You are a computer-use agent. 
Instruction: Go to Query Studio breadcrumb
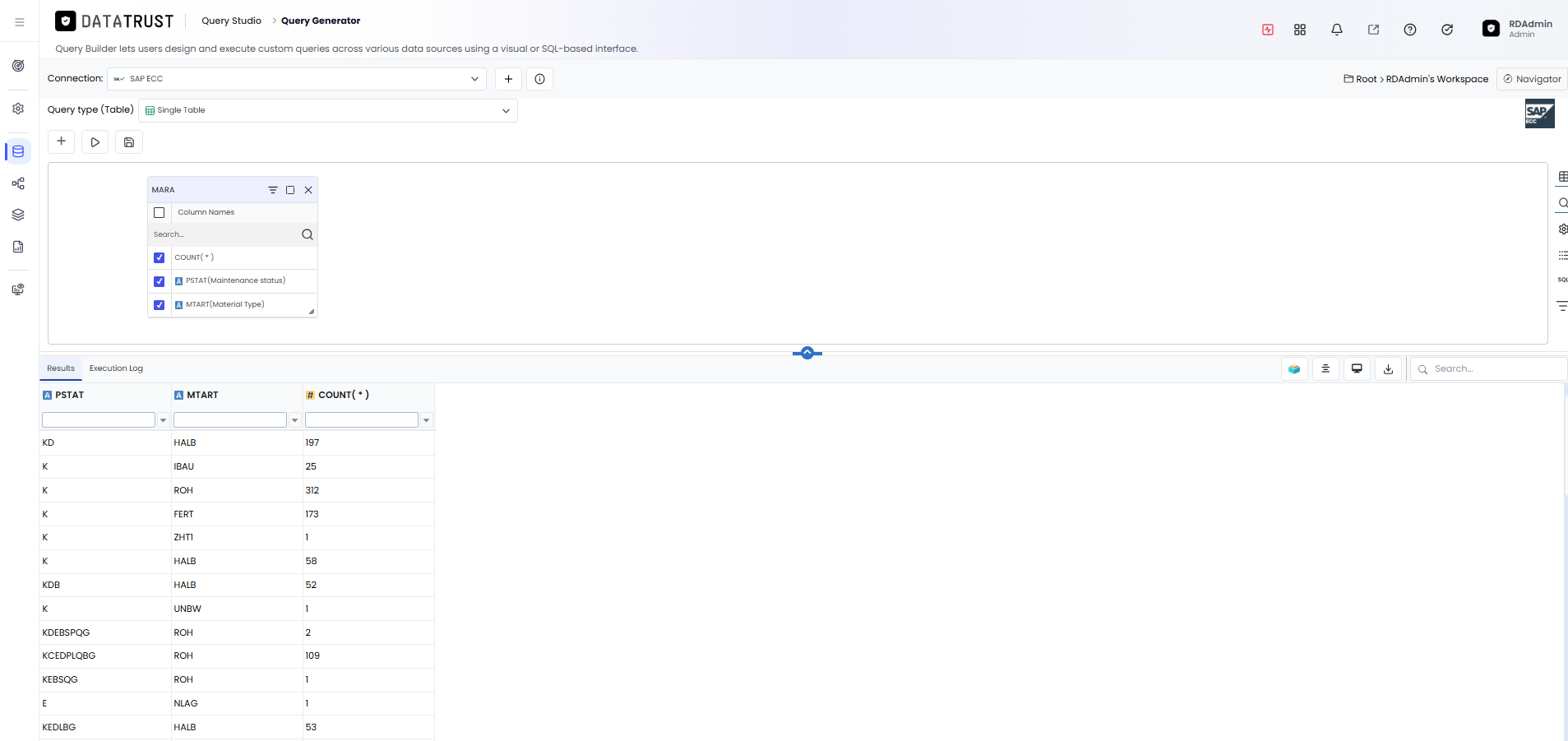[231, 21]
